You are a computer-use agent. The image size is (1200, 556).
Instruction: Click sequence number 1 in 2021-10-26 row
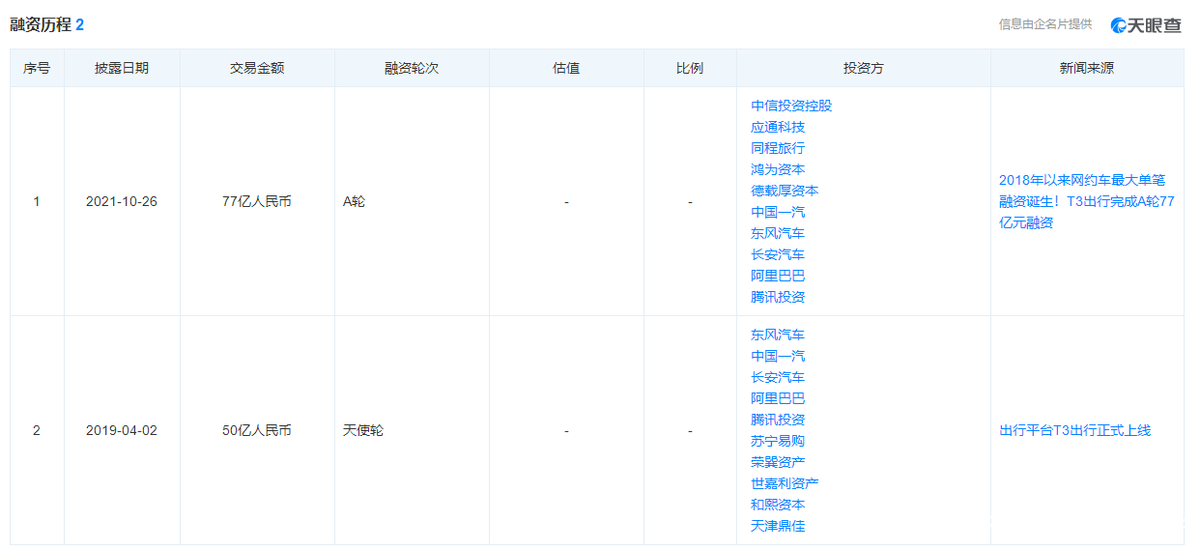pos(37,202)
